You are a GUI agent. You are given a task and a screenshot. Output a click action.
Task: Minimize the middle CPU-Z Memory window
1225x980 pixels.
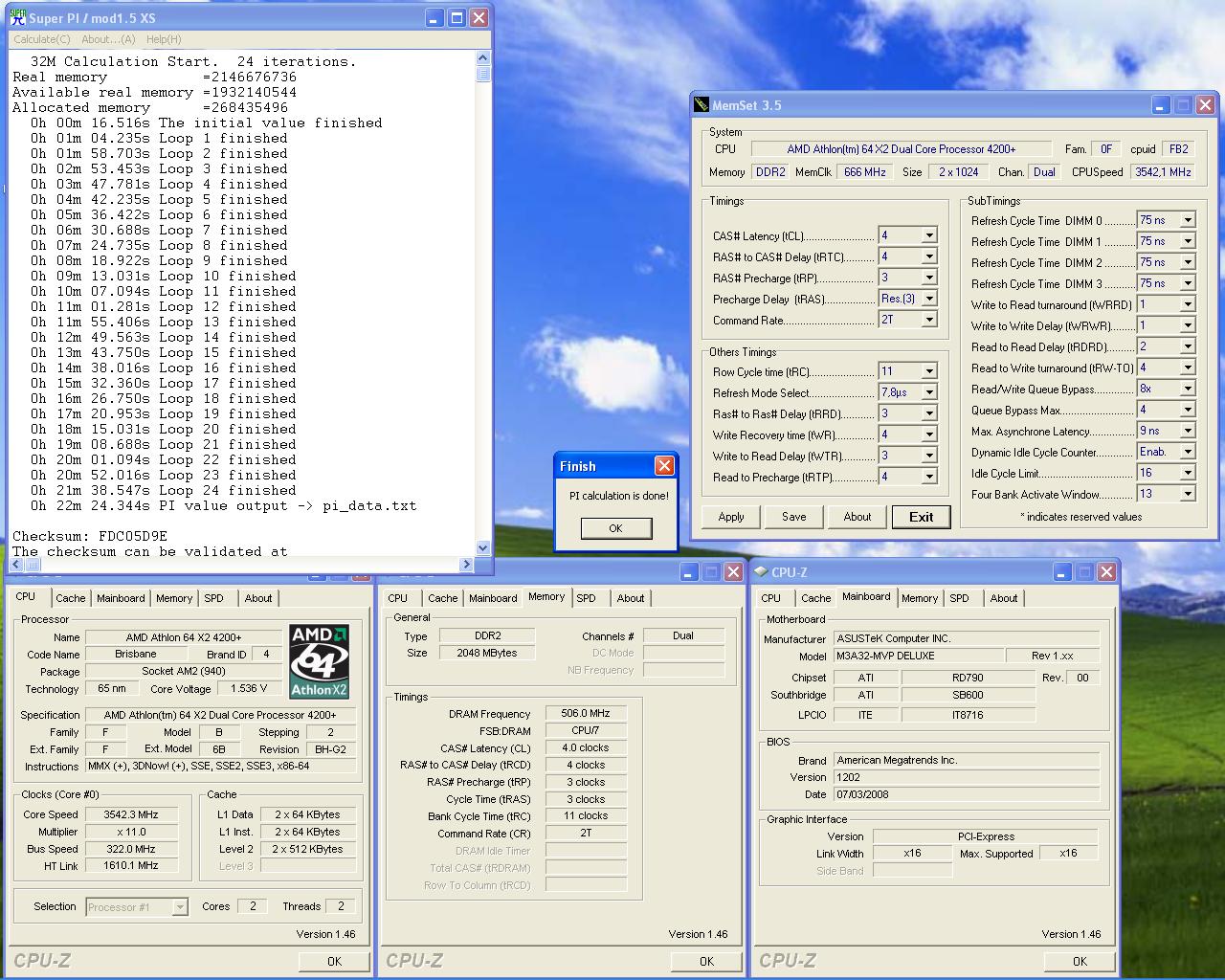689,572
